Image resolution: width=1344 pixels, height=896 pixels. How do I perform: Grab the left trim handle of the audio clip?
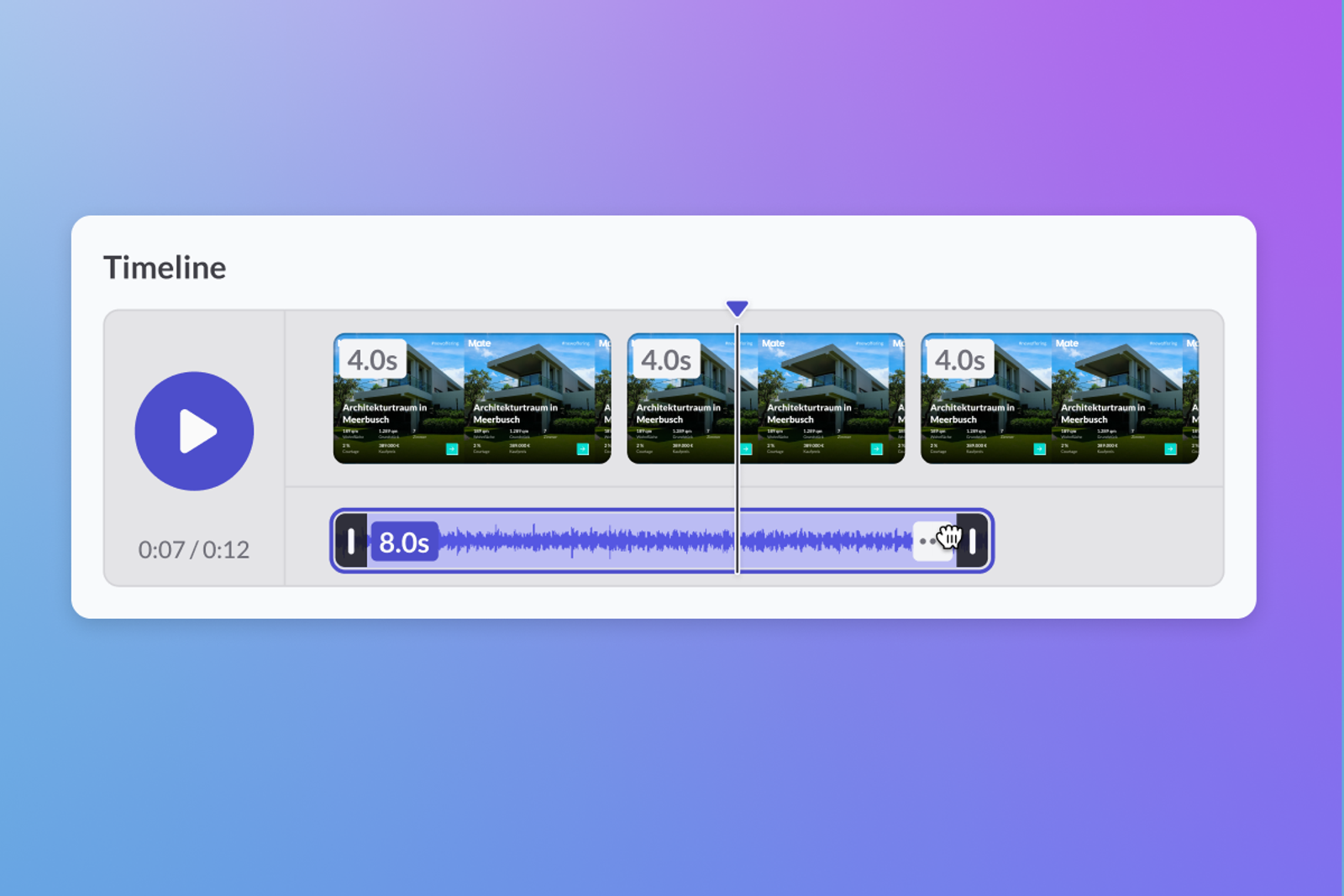350,541
